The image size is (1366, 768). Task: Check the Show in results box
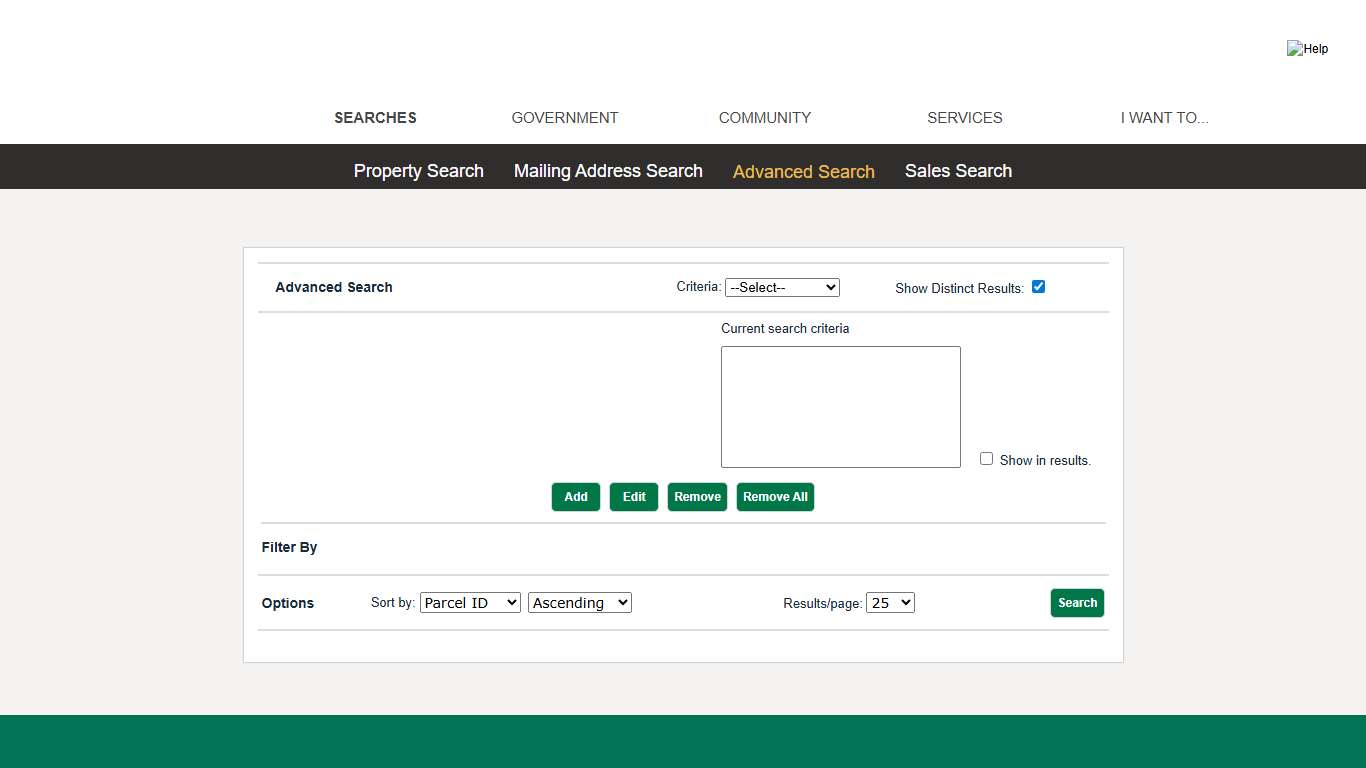986,458
